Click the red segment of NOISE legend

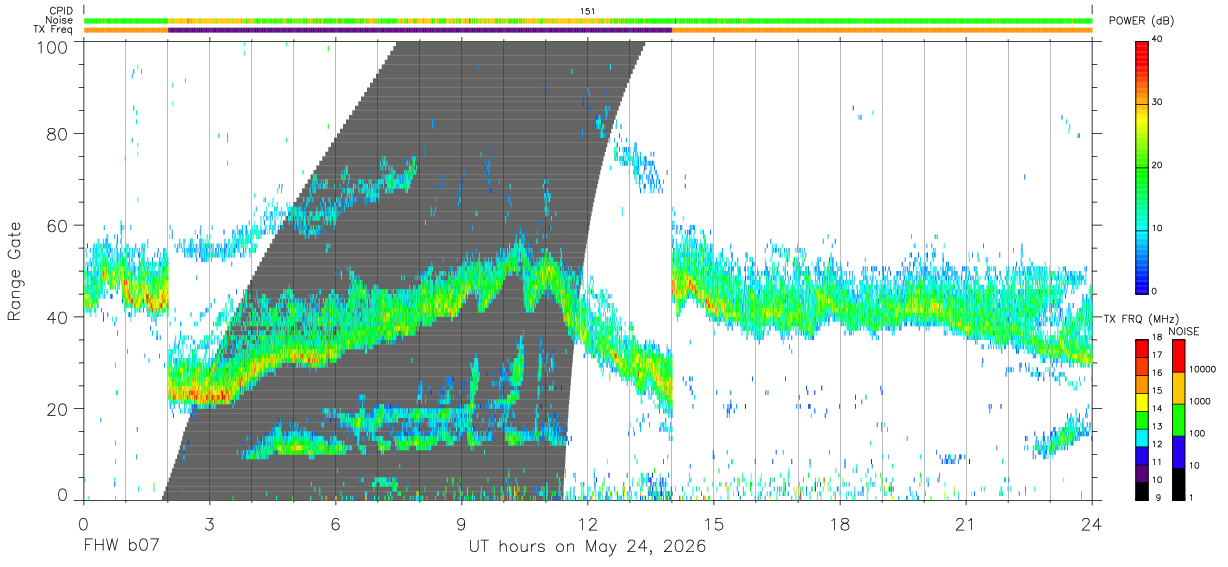(x=1178, y=357)
